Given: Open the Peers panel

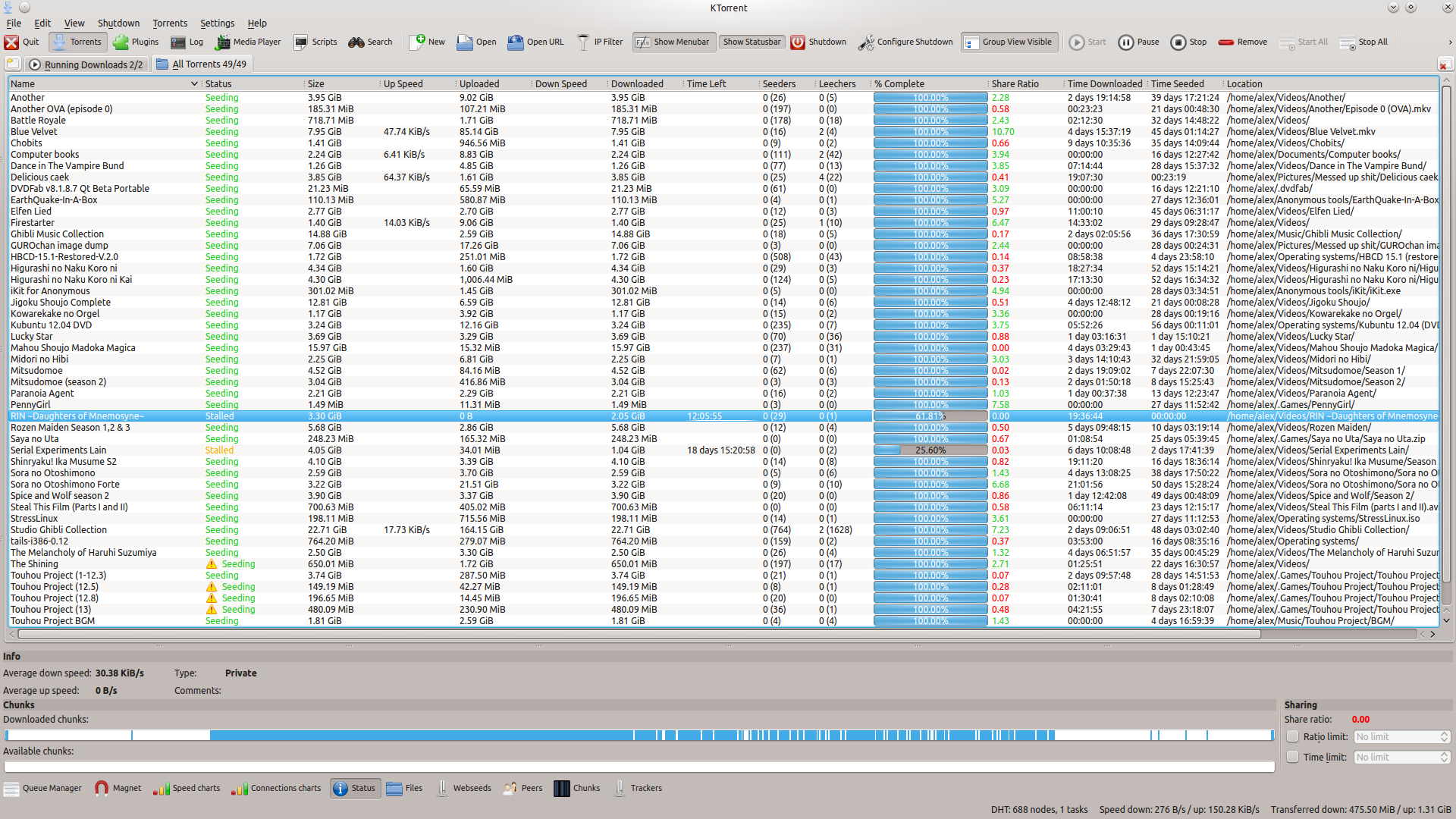Looking at the screenshot, I should [522, 789].
